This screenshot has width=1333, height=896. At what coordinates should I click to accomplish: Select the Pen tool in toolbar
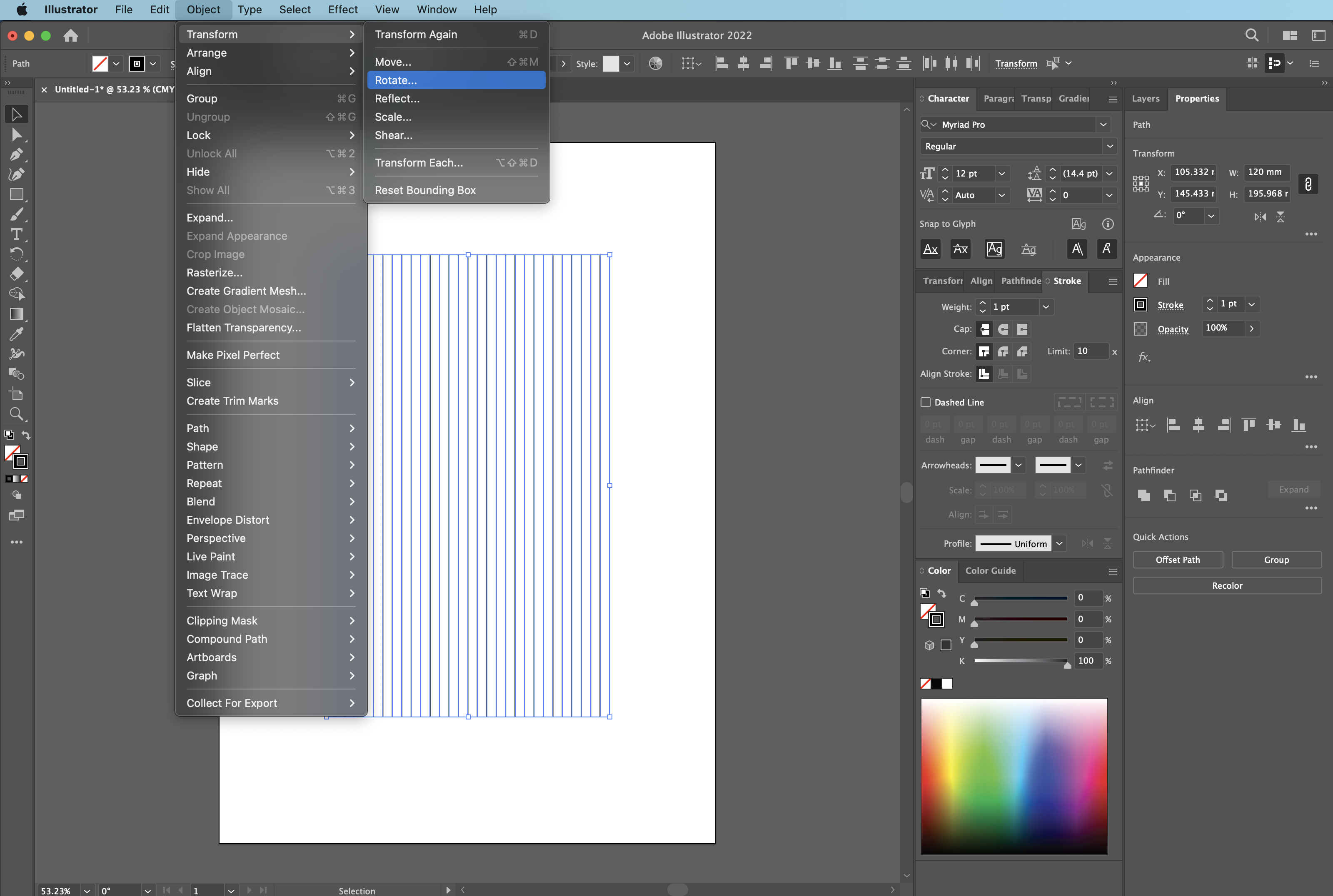(x=17, y=155)
